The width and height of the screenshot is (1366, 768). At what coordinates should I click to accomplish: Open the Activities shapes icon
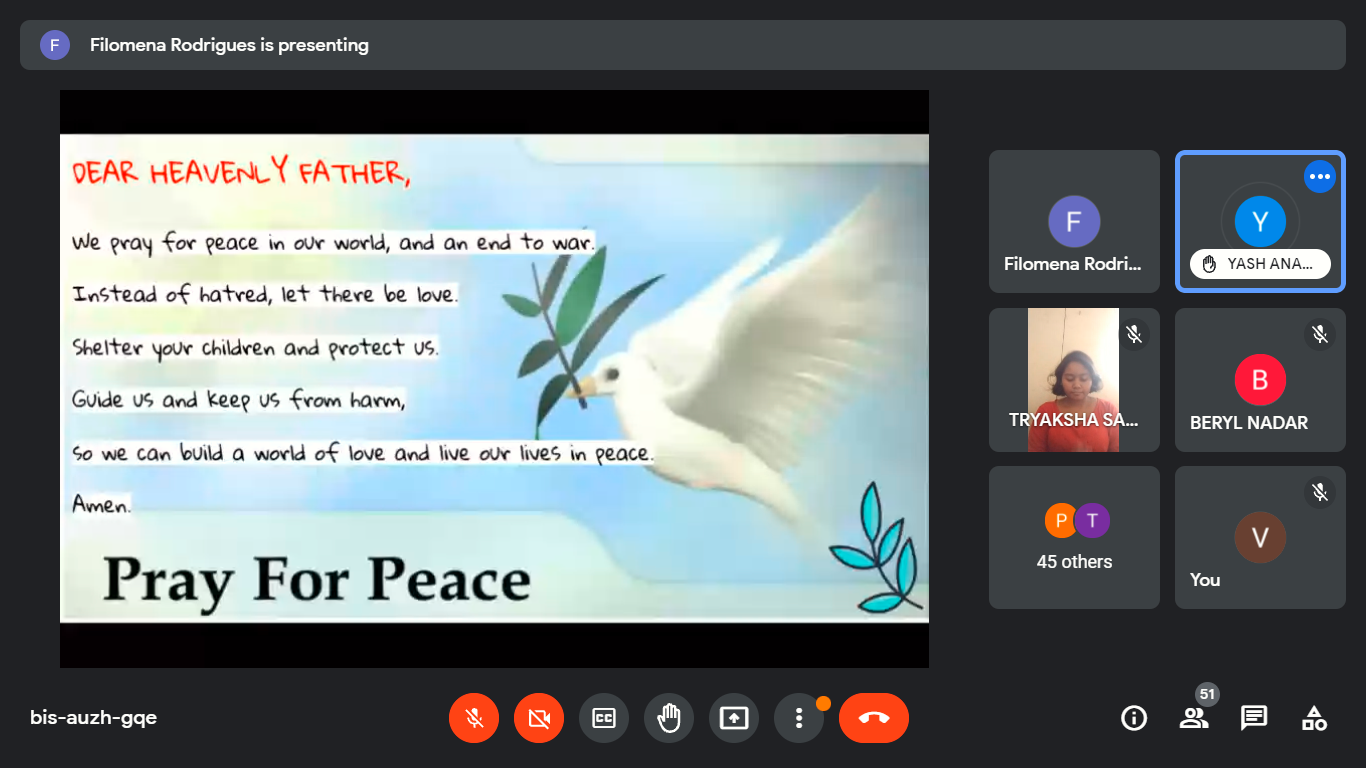click(x=1314, y=718)
